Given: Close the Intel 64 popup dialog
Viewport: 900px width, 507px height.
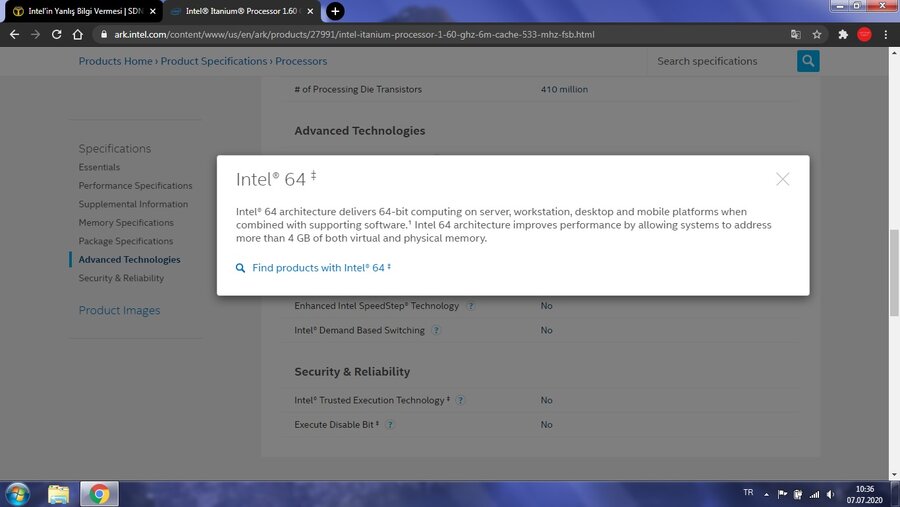Looking at the screenshot, I should (x=782, y=179).
